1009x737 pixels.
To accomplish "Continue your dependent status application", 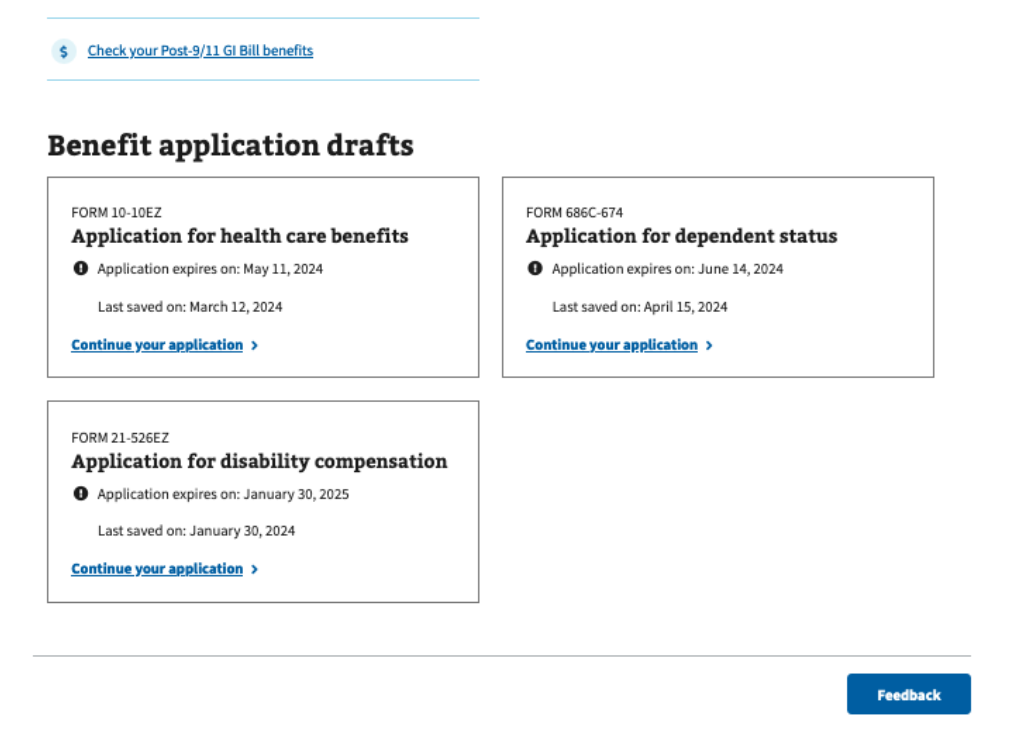I will [611, 344].
